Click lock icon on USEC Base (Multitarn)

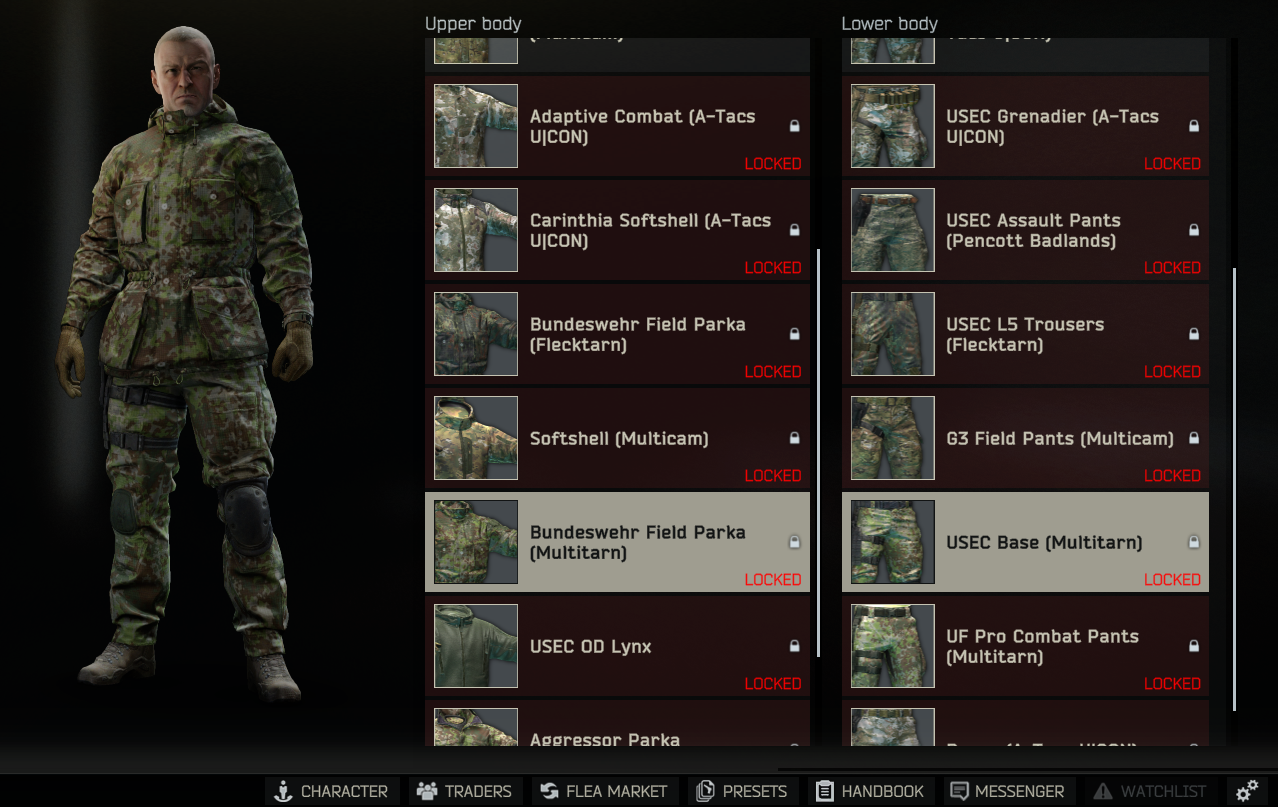(1193, 542)
